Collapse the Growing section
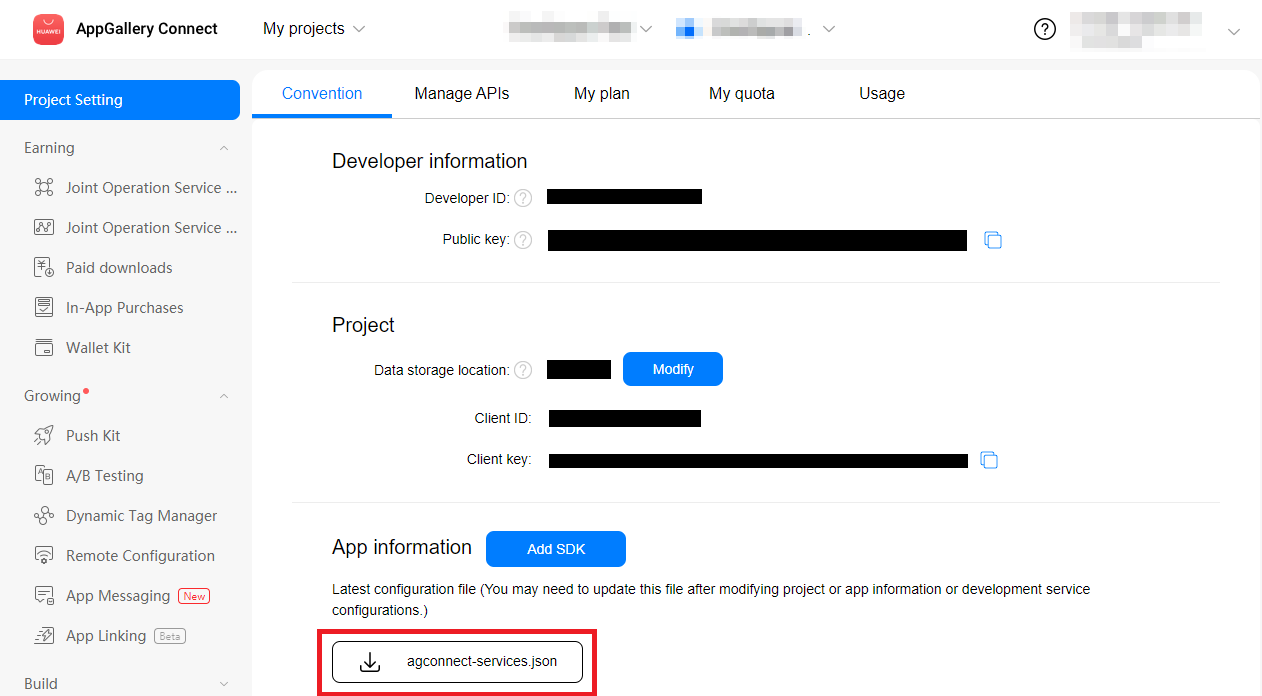Viewport: 1262px width, 696px height. (224, 396)
